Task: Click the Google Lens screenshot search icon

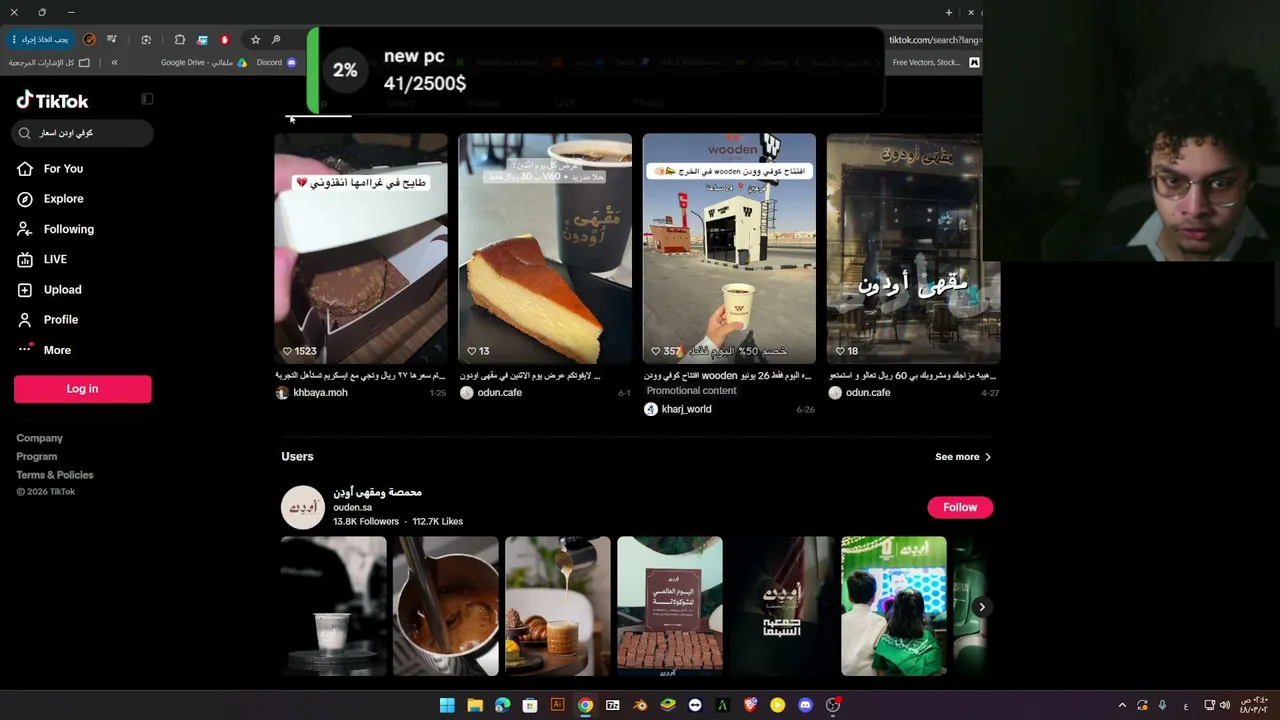Action: tap(146, 40)
